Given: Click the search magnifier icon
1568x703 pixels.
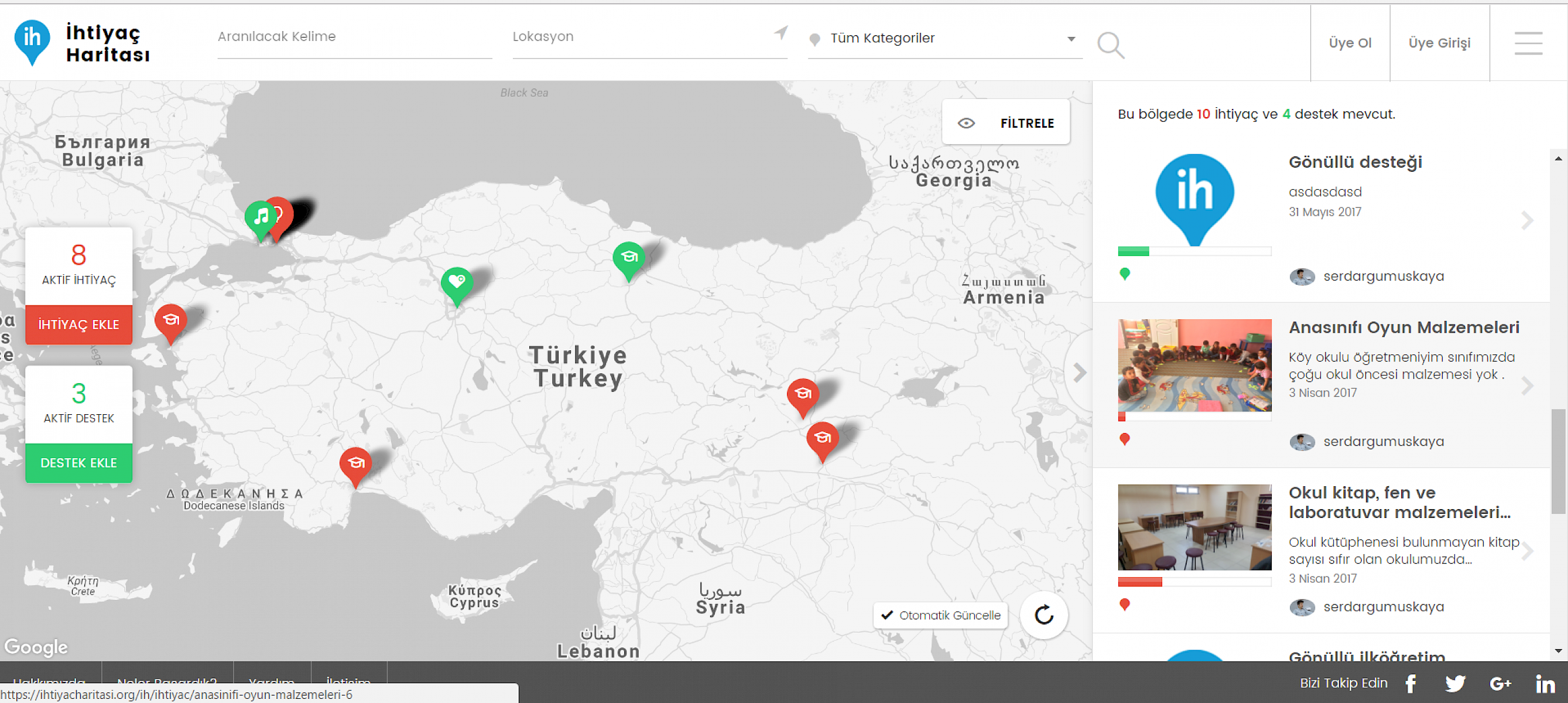Looking at the screenshot, I should tap(1110, 45).
